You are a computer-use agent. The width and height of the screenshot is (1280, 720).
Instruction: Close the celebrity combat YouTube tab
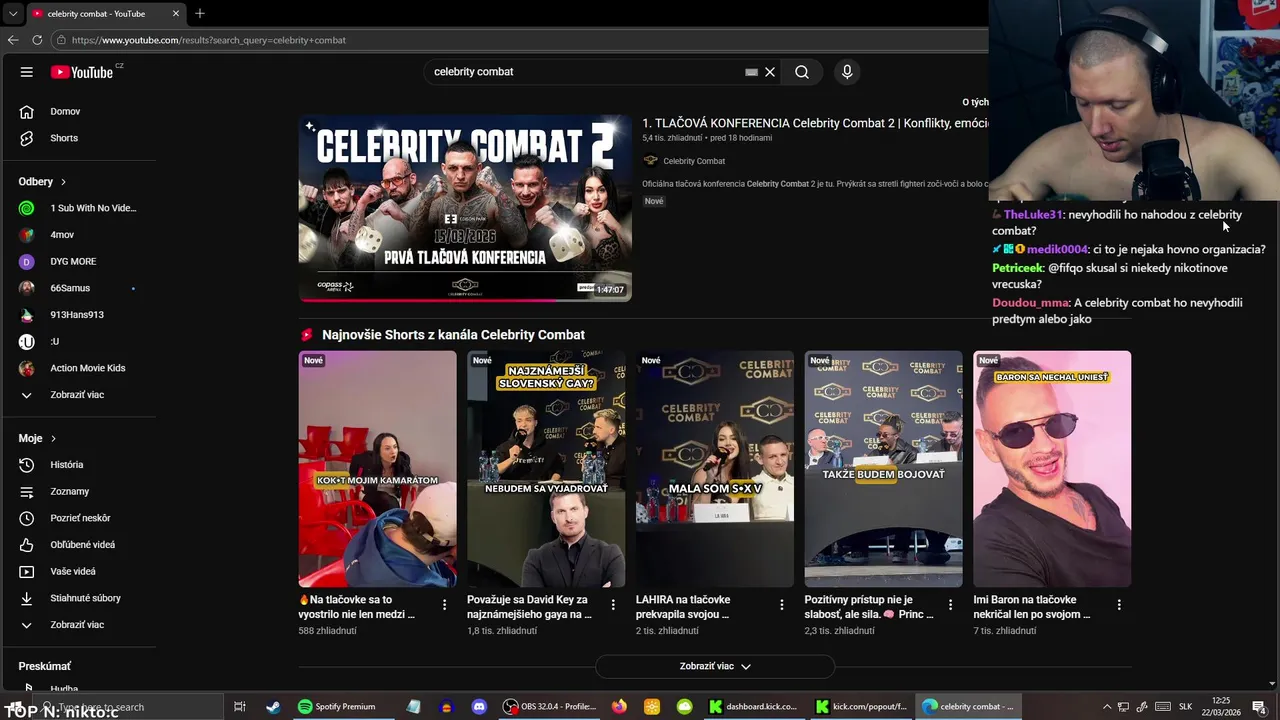point(176,14)
